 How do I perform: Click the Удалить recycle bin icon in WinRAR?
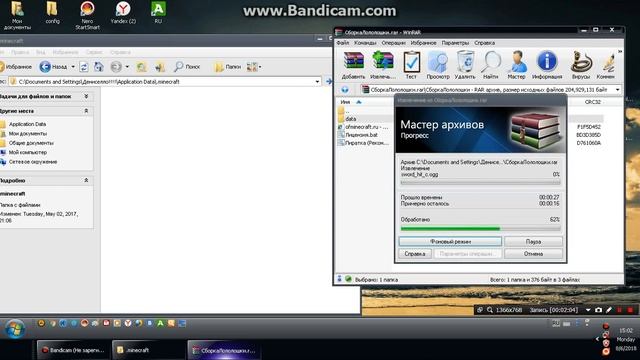pos(465,65)
